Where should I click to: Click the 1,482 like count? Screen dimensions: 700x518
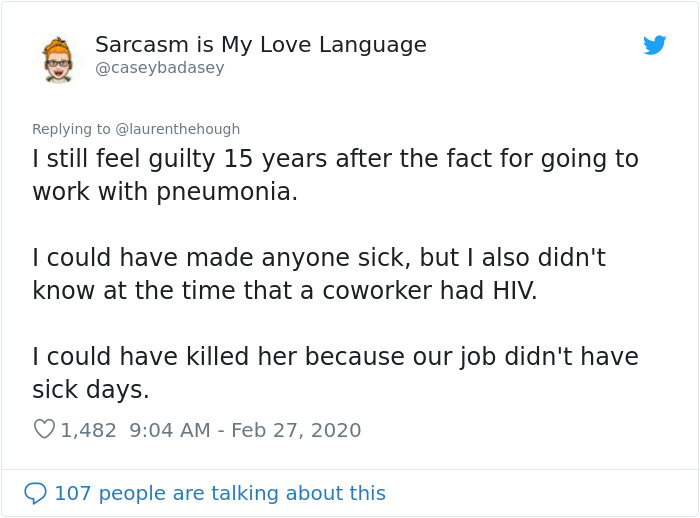click(88, 430)
